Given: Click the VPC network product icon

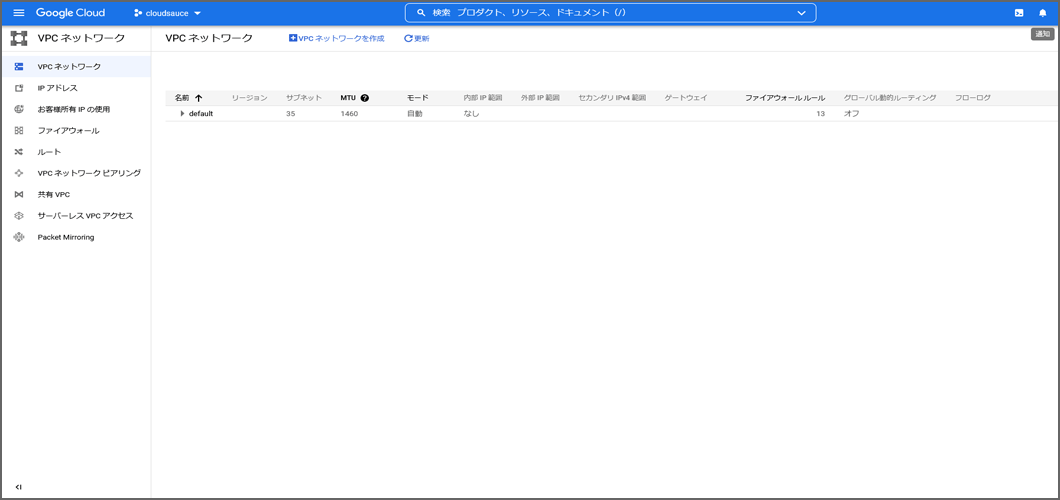Looking at the screenshot, I should (19, 39).
